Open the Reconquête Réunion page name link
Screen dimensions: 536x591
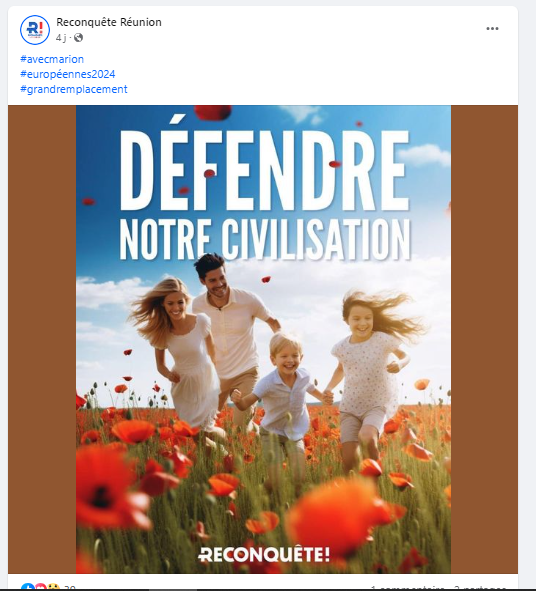coord(109,22)
